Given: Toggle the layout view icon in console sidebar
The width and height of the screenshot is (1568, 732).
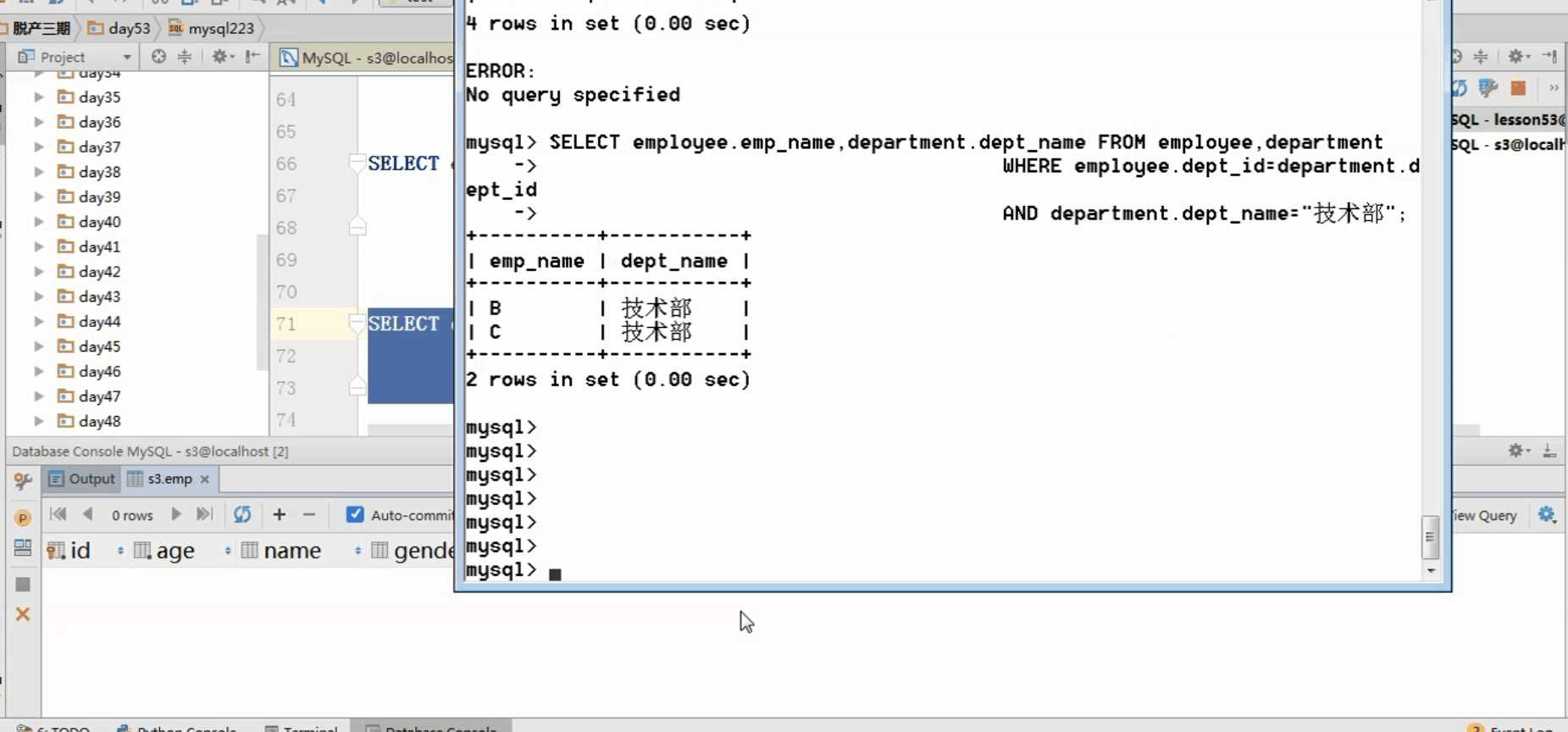Looking at the screenshot, I should tap(23, 548).
